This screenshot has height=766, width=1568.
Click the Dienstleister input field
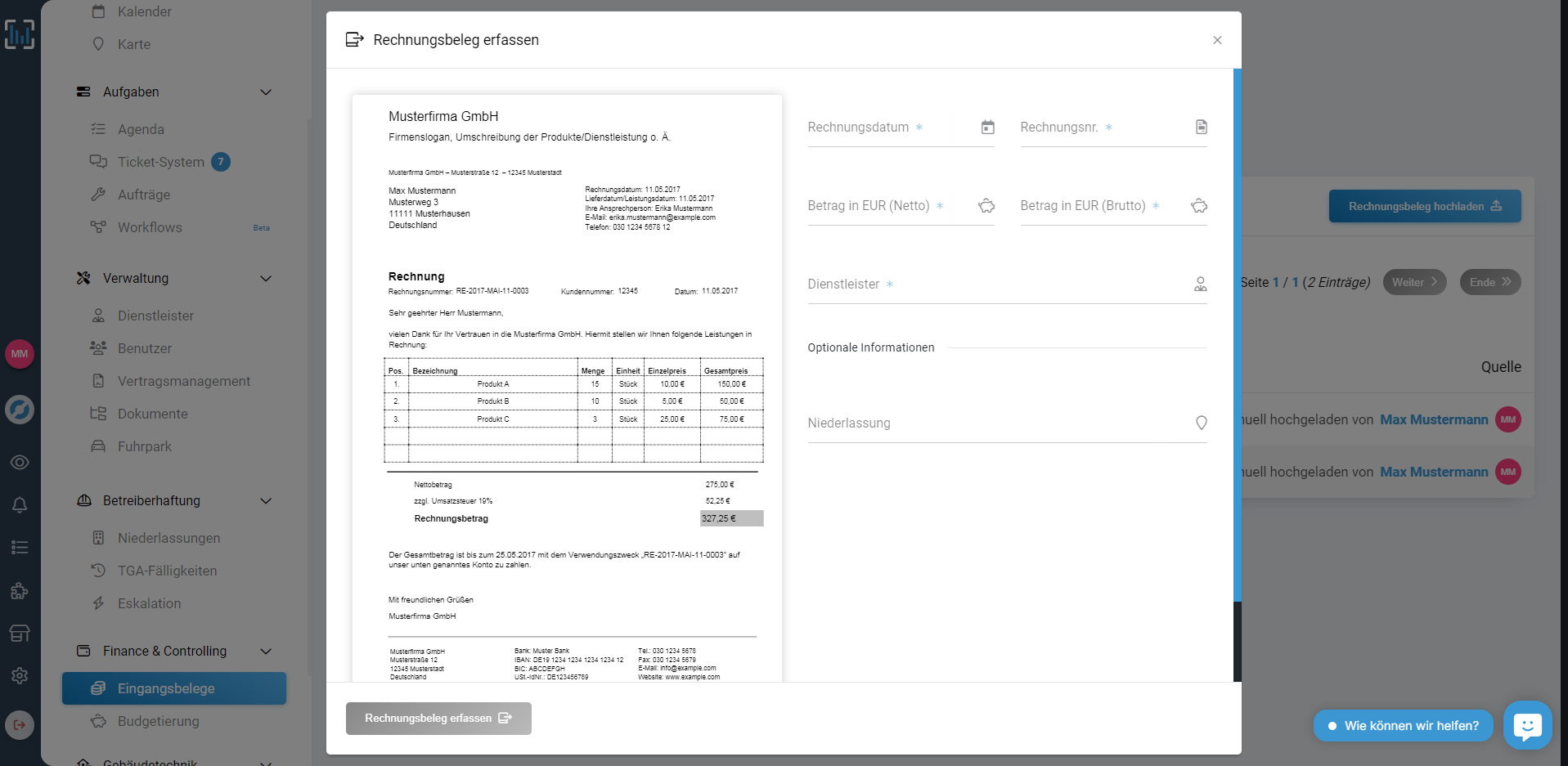pos(1007,284)
